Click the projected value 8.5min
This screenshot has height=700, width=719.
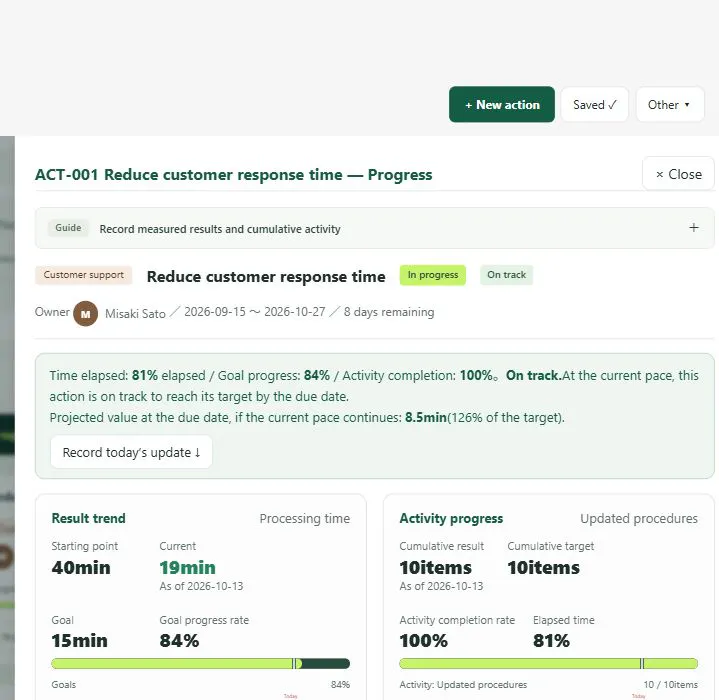point(426,418)
